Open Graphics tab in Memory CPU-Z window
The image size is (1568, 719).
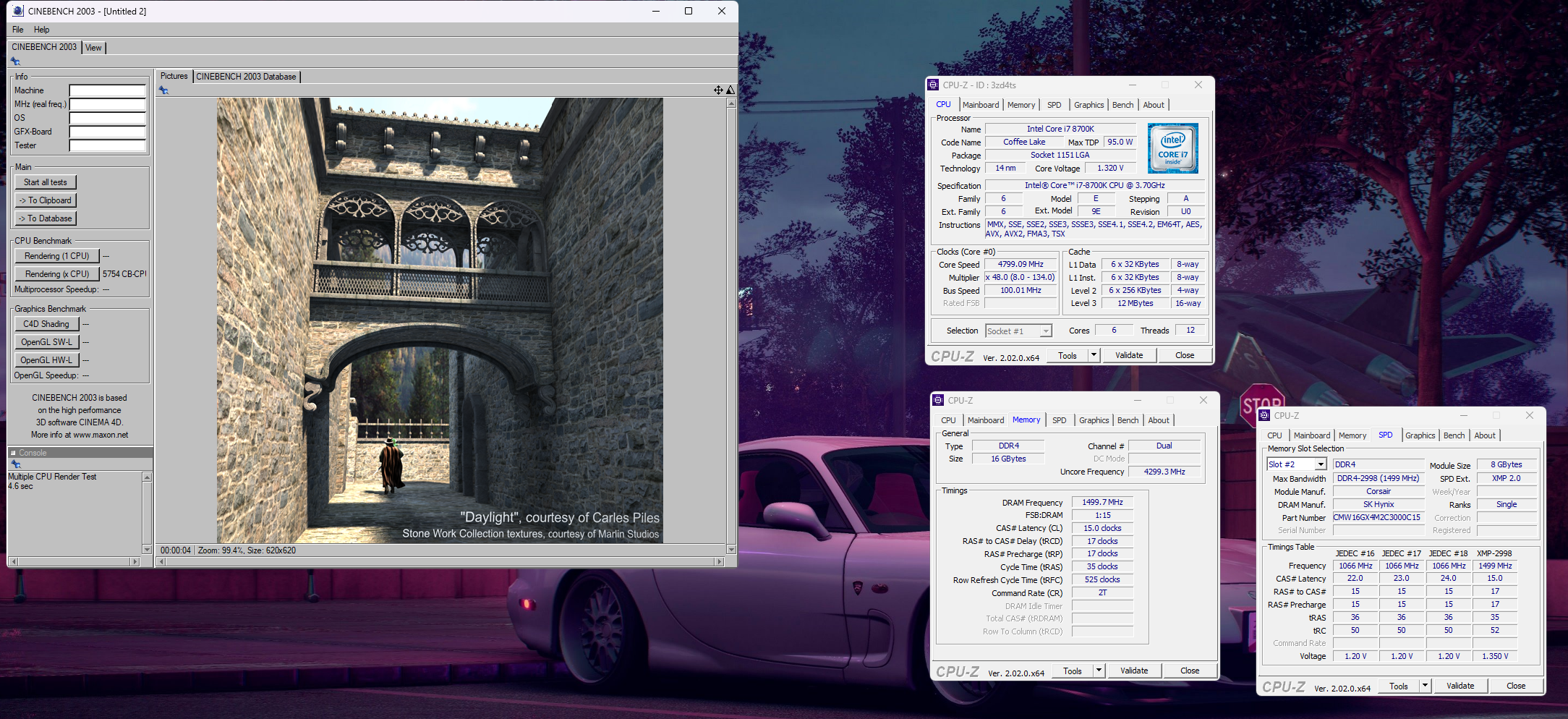[x=1094, y=420]
